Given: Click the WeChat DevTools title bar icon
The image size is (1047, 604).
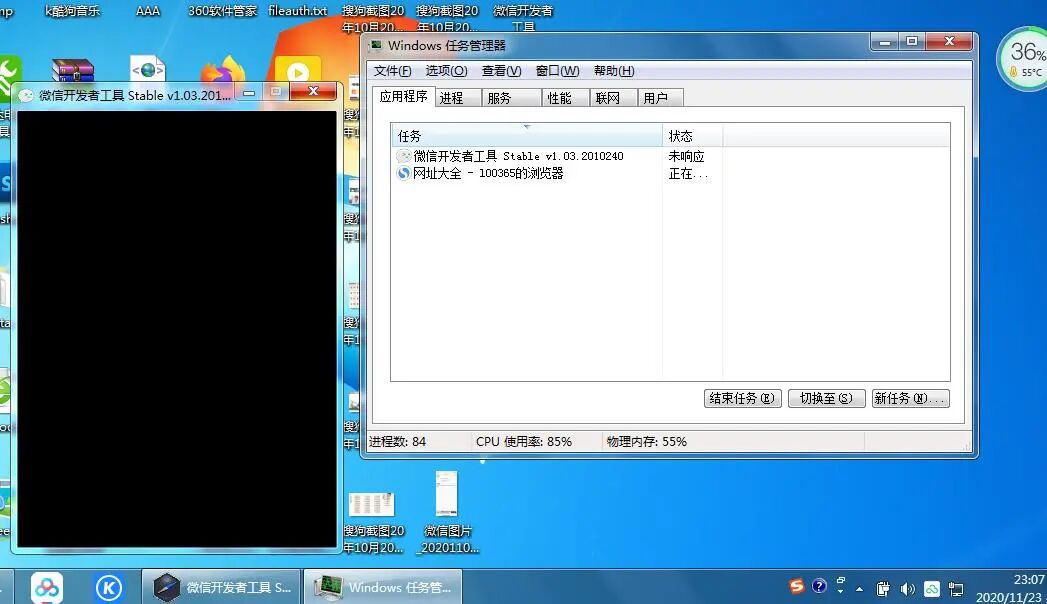Looking at the screenshot, I should pyautogui.click(x=26, y=95).
